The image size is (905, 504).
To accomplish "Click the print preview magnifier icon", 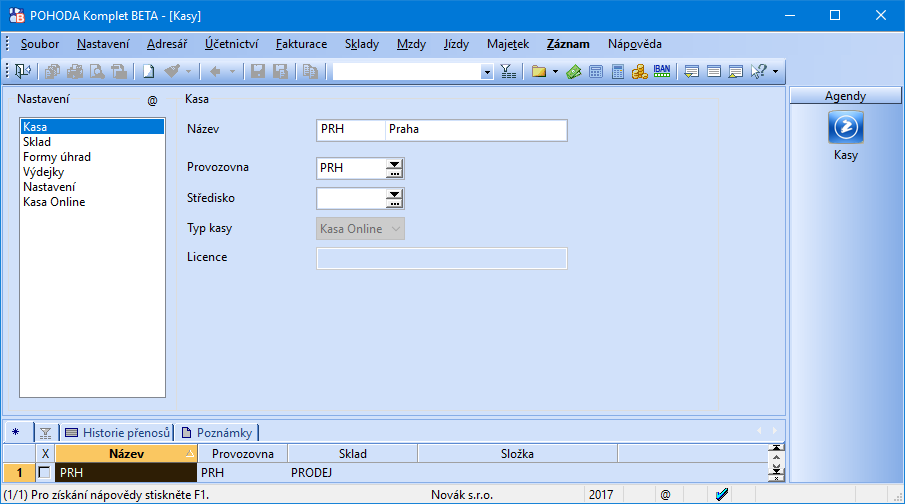I will click(97, 71).
